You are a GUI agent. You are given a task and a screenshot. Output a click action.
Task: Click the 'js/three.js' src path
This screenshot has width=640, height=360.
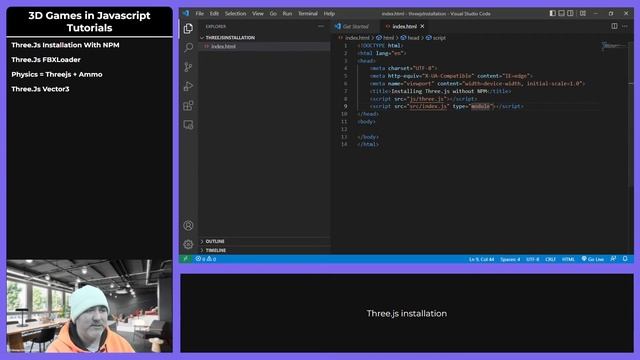click(427, 99)
